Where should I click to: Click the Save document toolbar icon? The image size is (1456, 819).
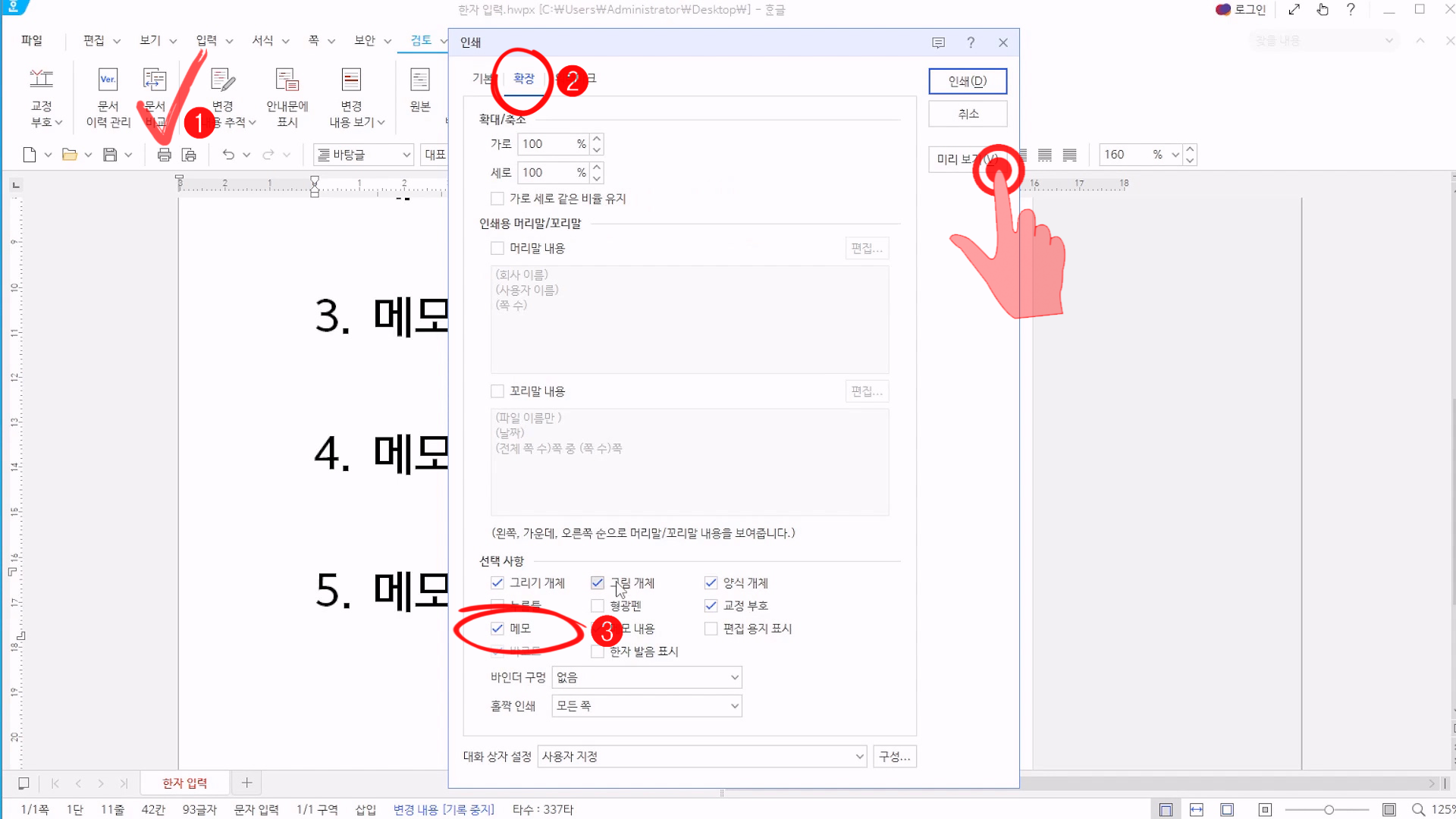(x=110, y=155)
